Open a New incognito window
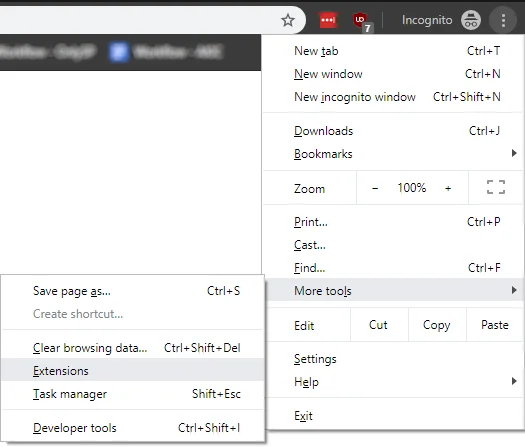 click(x=393, y=97)
